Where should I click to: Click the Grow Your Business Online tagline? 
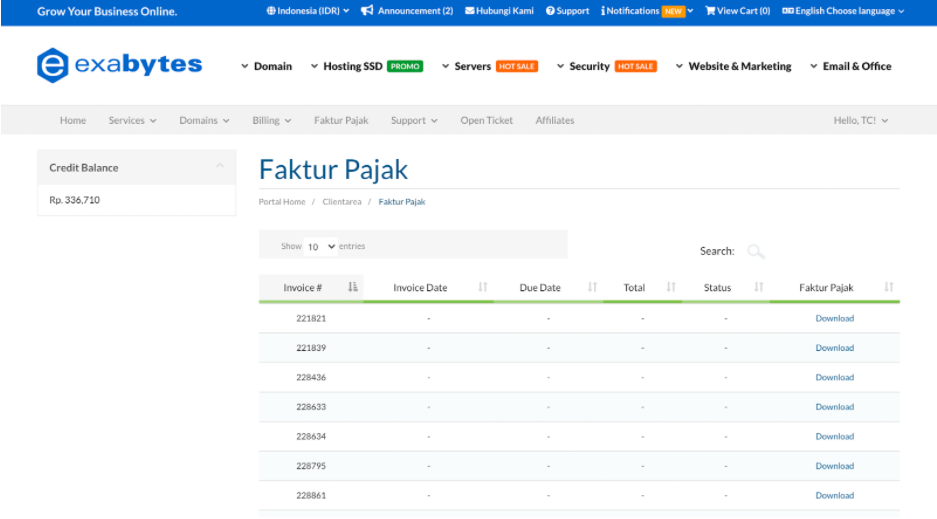tap(107, 11)
